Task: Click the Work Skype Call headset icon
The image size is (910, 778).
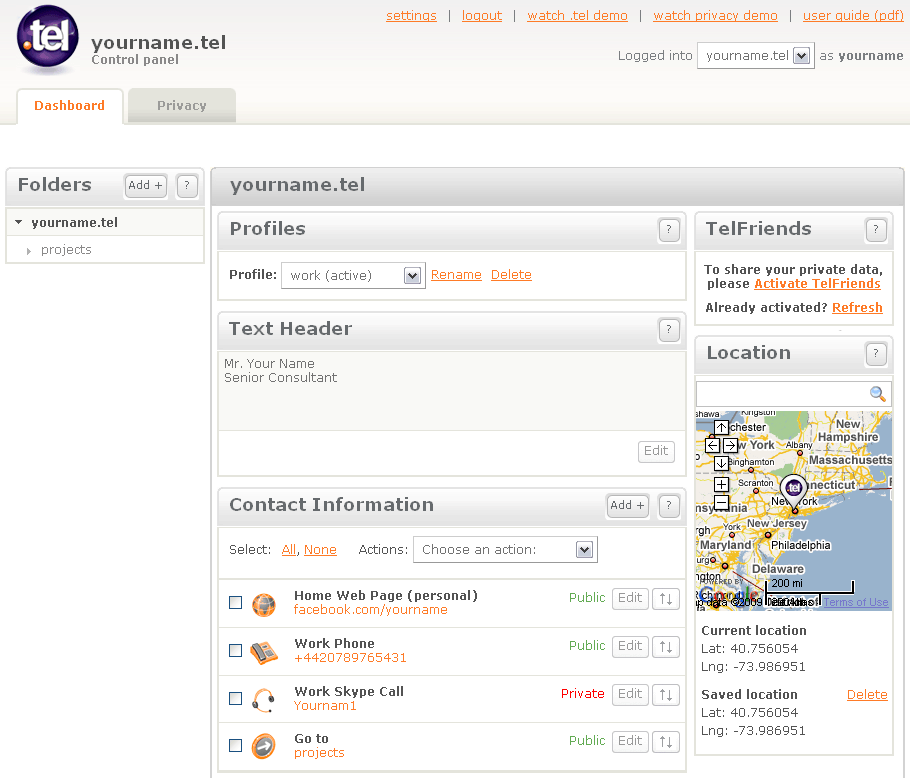Action: coord(263,699)
